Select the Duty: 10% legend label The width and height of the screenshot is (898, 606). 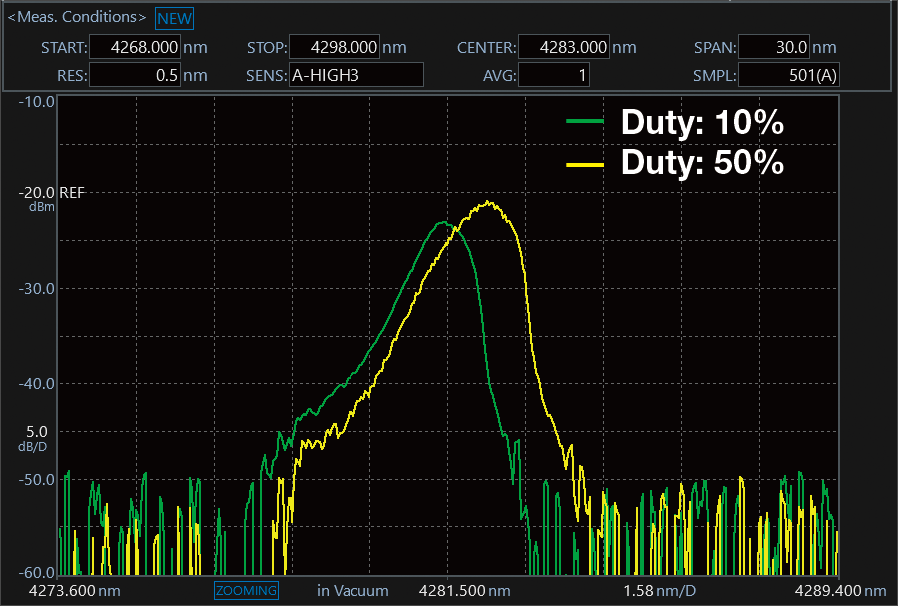pyautogui.click(x=701, y=123)
